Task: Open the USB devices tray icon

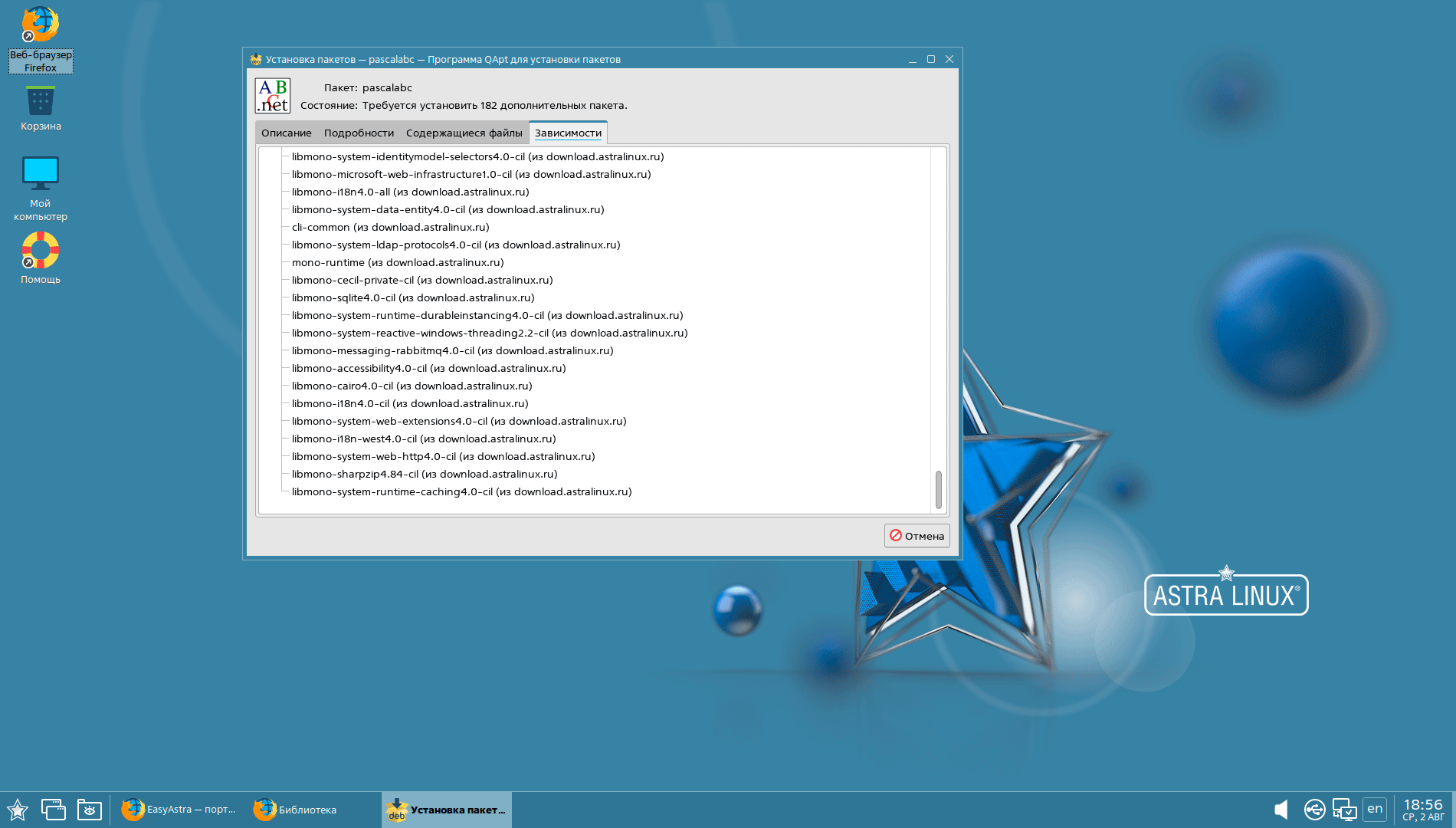Action: pyautogui.click(x=1314, y=810)
